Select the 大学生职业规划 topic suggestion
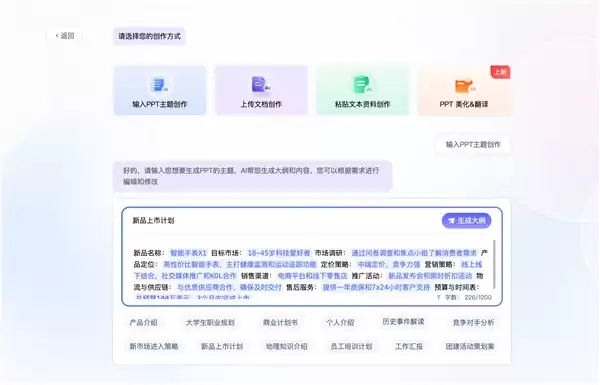The width and height of the screenshot is (600, 385). (x=210, y=323)
